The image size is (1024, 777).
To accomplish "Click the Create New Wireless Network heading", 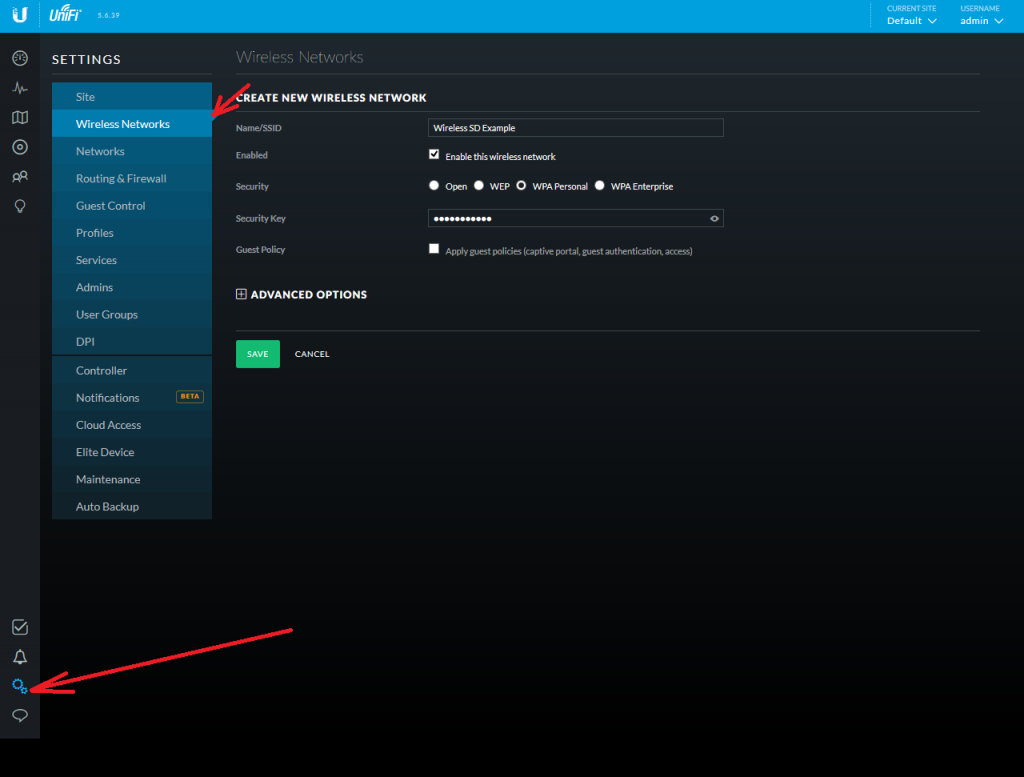I will tap(331, 98).
